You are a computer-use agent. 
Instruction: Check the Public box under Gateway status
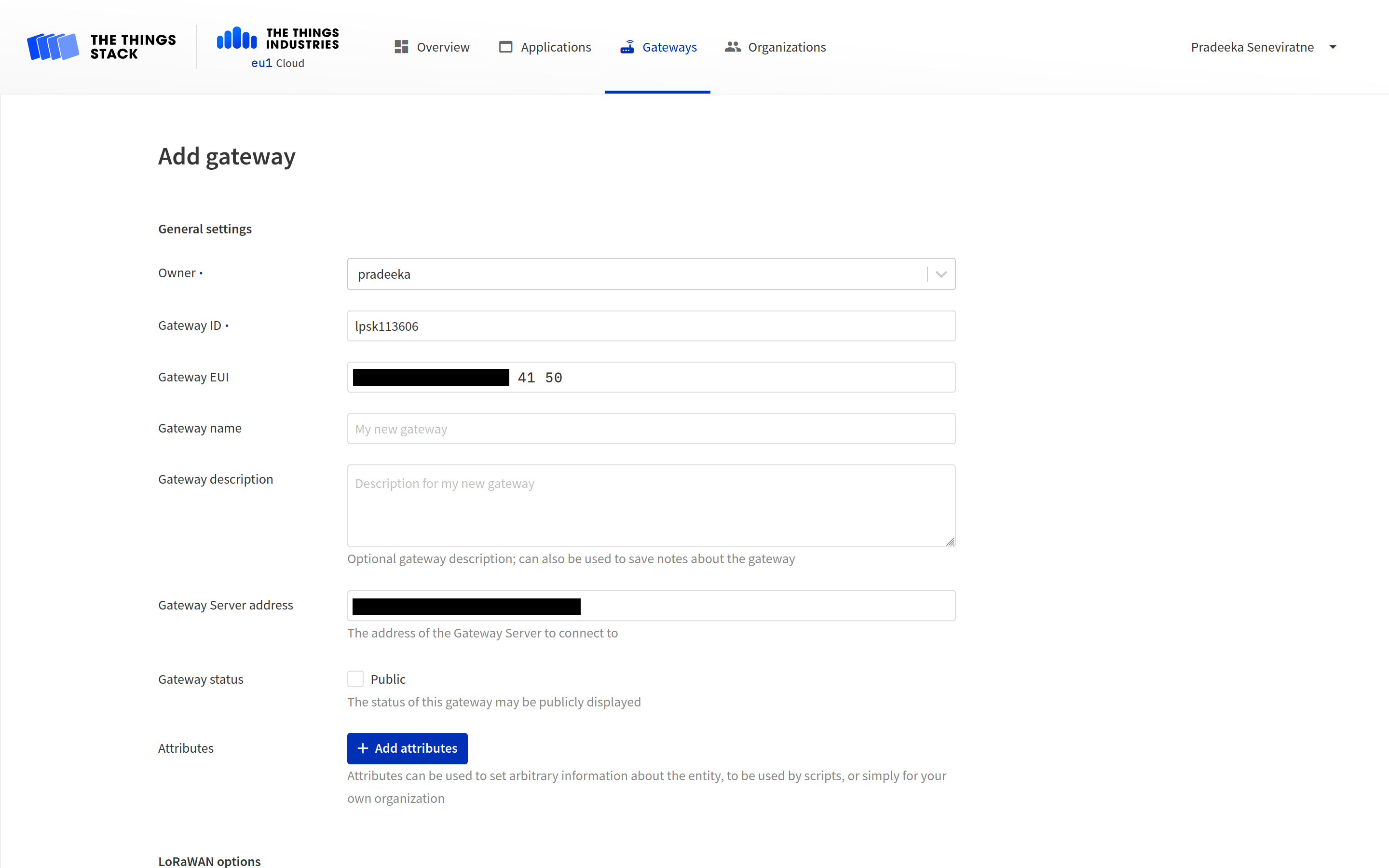click(355, 678)
